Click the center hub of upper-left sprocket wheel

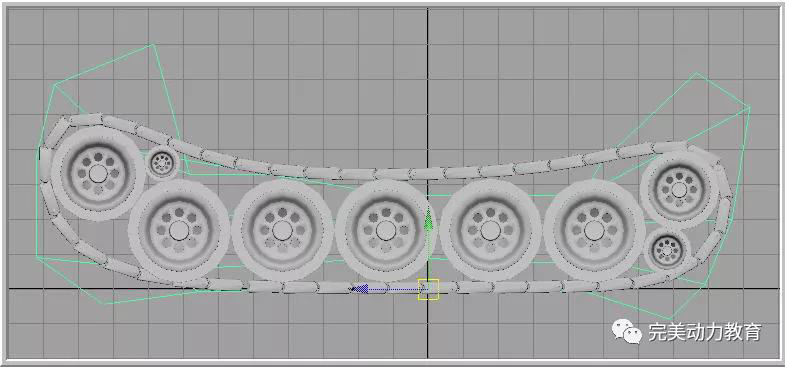click(98, 174)
